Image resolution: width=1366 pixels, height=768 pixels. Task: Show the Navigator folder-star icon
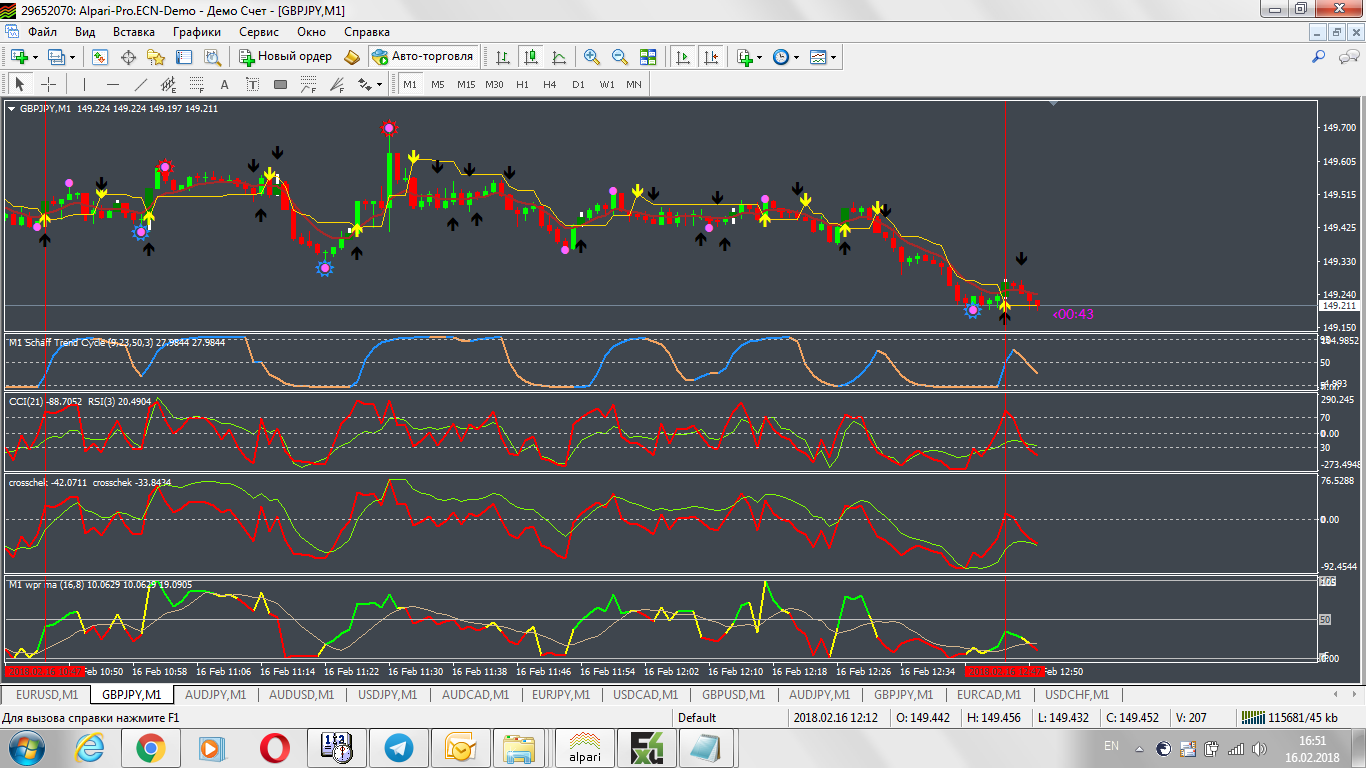[156, 57]
